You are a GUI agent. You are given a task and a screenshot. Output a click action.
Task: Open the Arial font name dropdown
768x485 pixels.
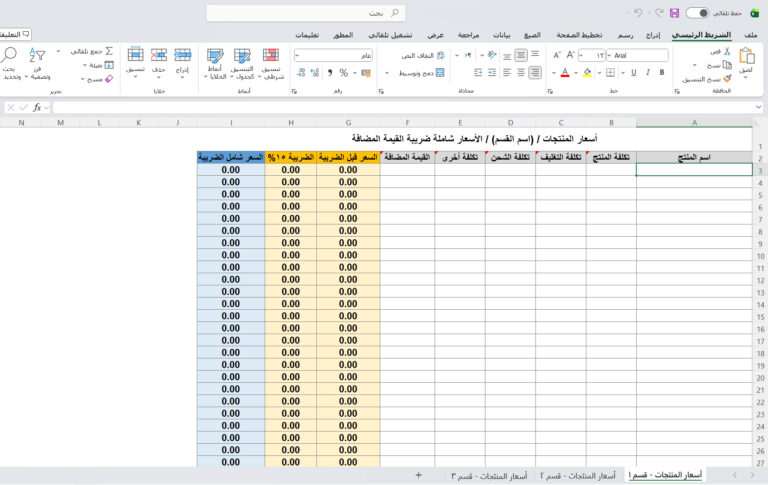610,55
